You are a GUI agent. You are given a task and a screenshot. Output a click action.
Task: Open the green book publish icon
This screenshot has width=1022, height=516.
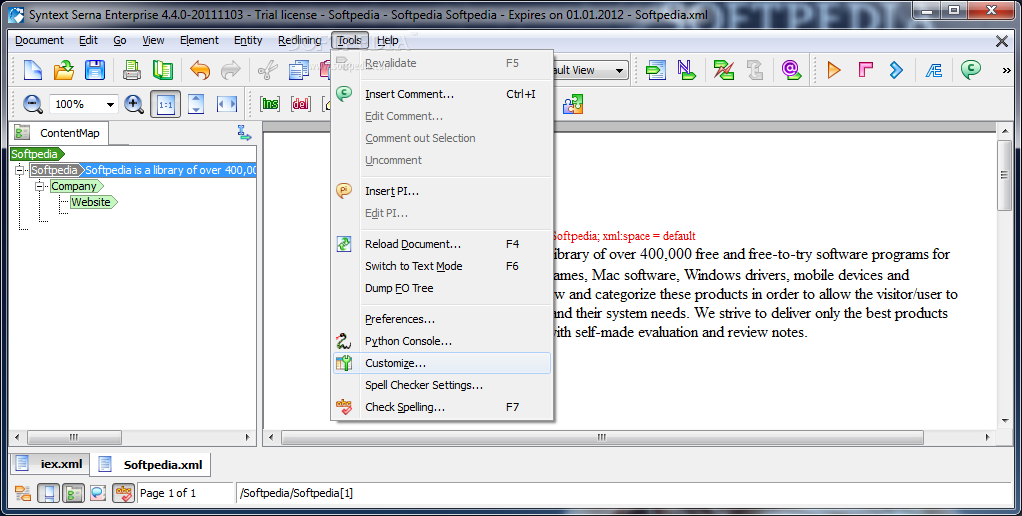162,70
